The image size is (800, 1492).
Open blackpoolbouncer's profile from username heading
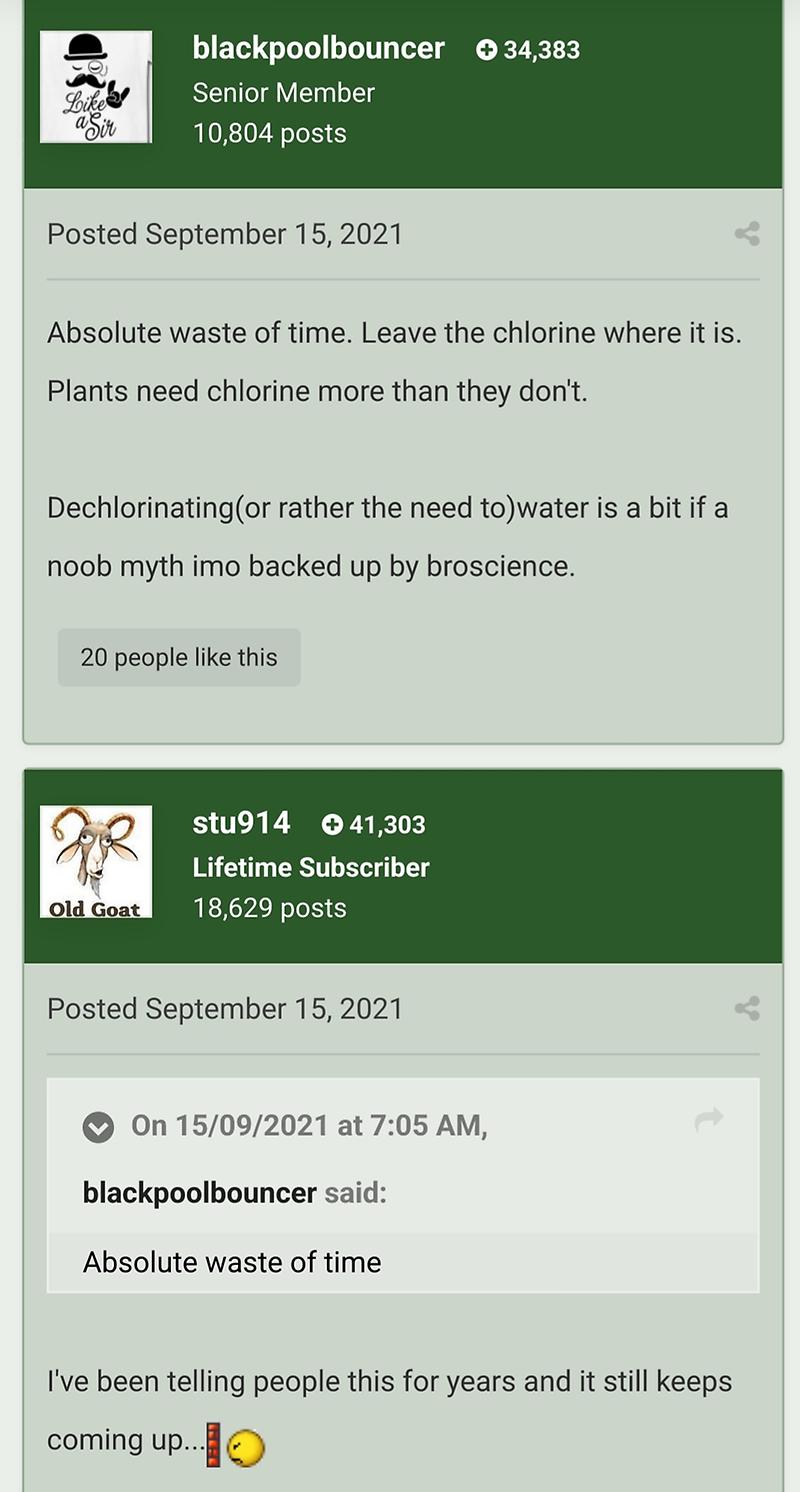pyautogui.click(x=318, y=48)
